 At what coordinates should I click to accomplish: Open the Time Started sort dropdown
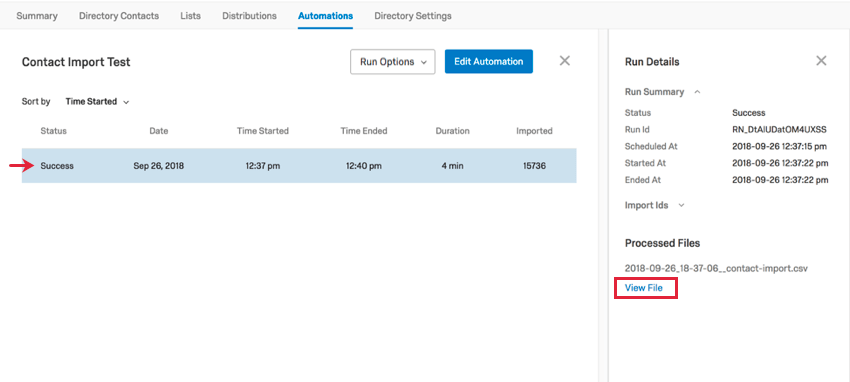pos(97,101)
